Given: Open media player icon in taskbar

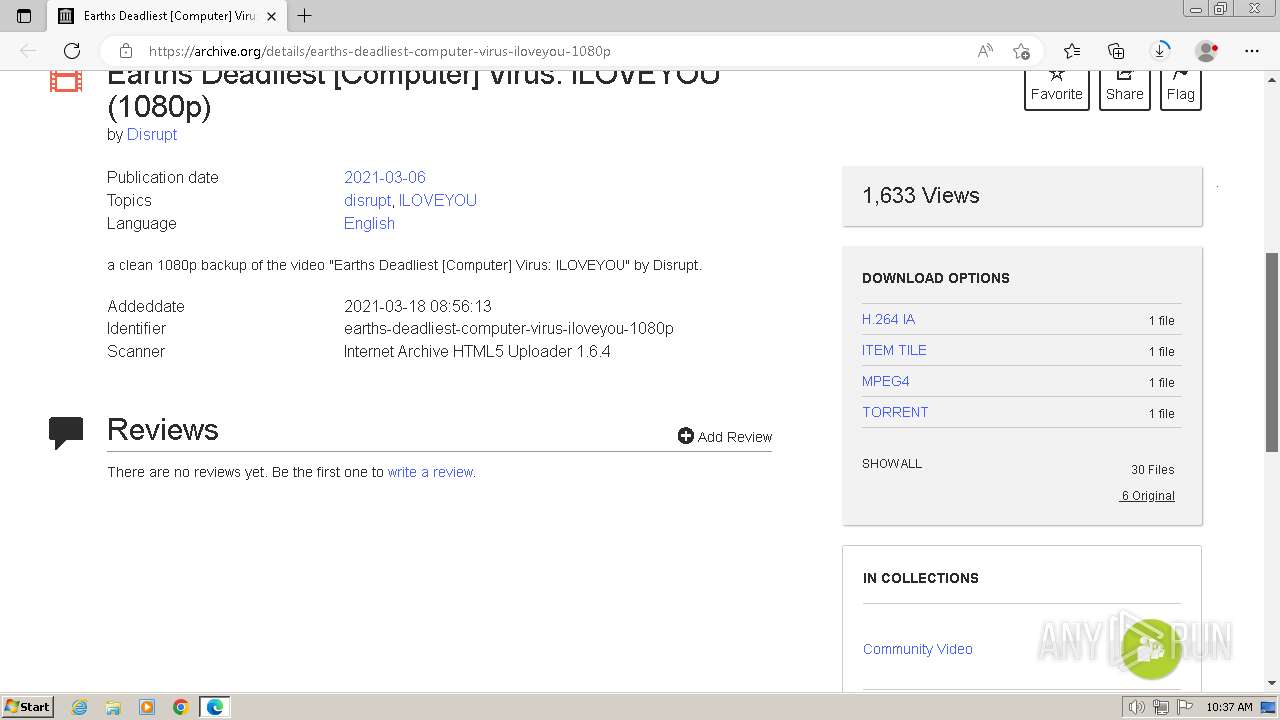Looking at the screenshot, I should 147,707.
